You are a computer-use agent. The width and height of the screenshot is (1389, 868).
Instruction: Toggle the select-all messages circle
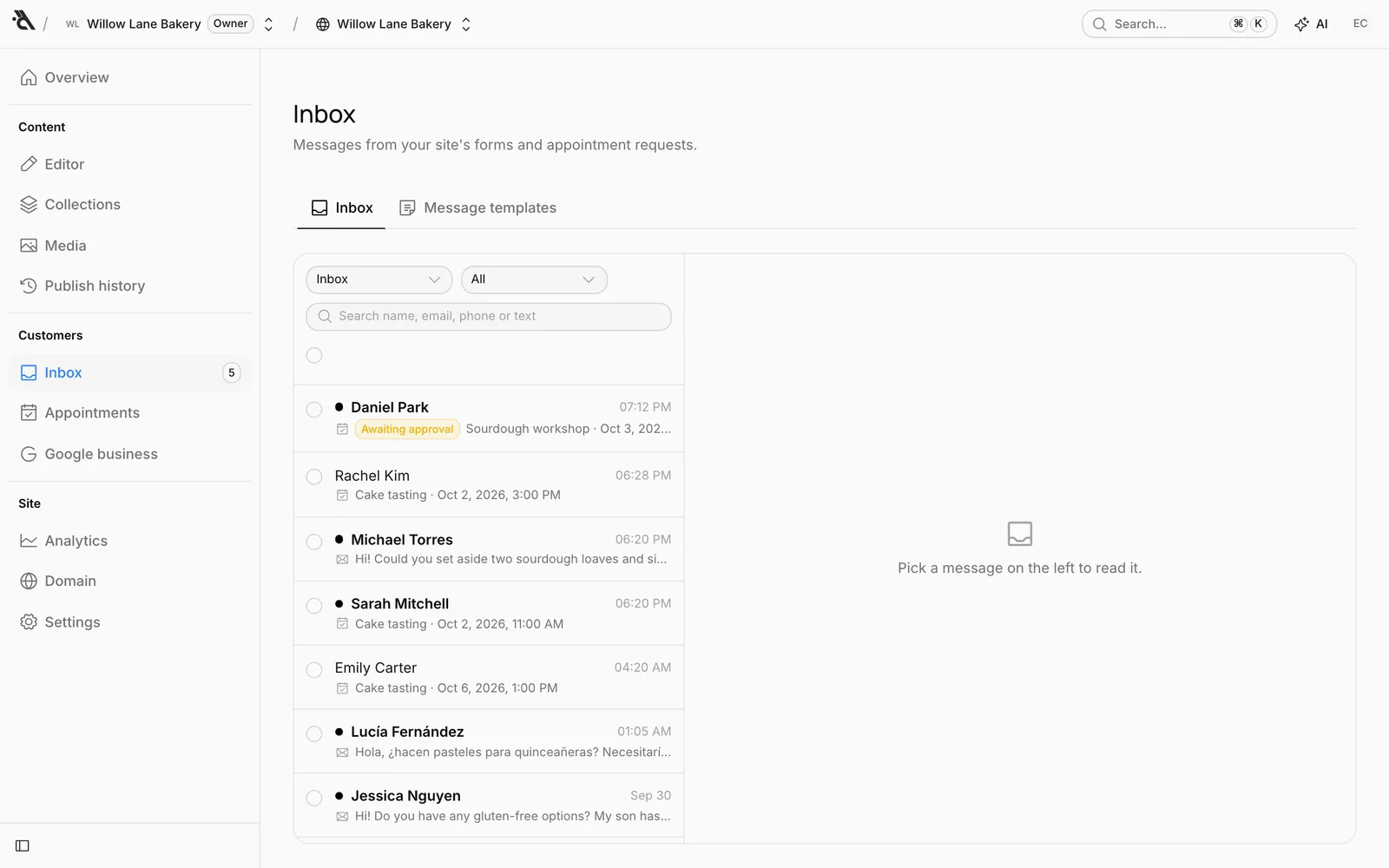pyautogui.click(x=314, y=355)
